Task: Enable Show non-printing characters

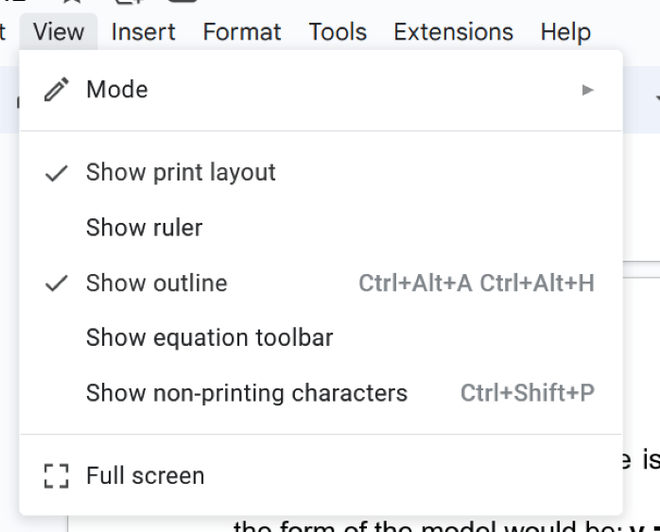Action: pyautogui.click(x=246, y=393)
